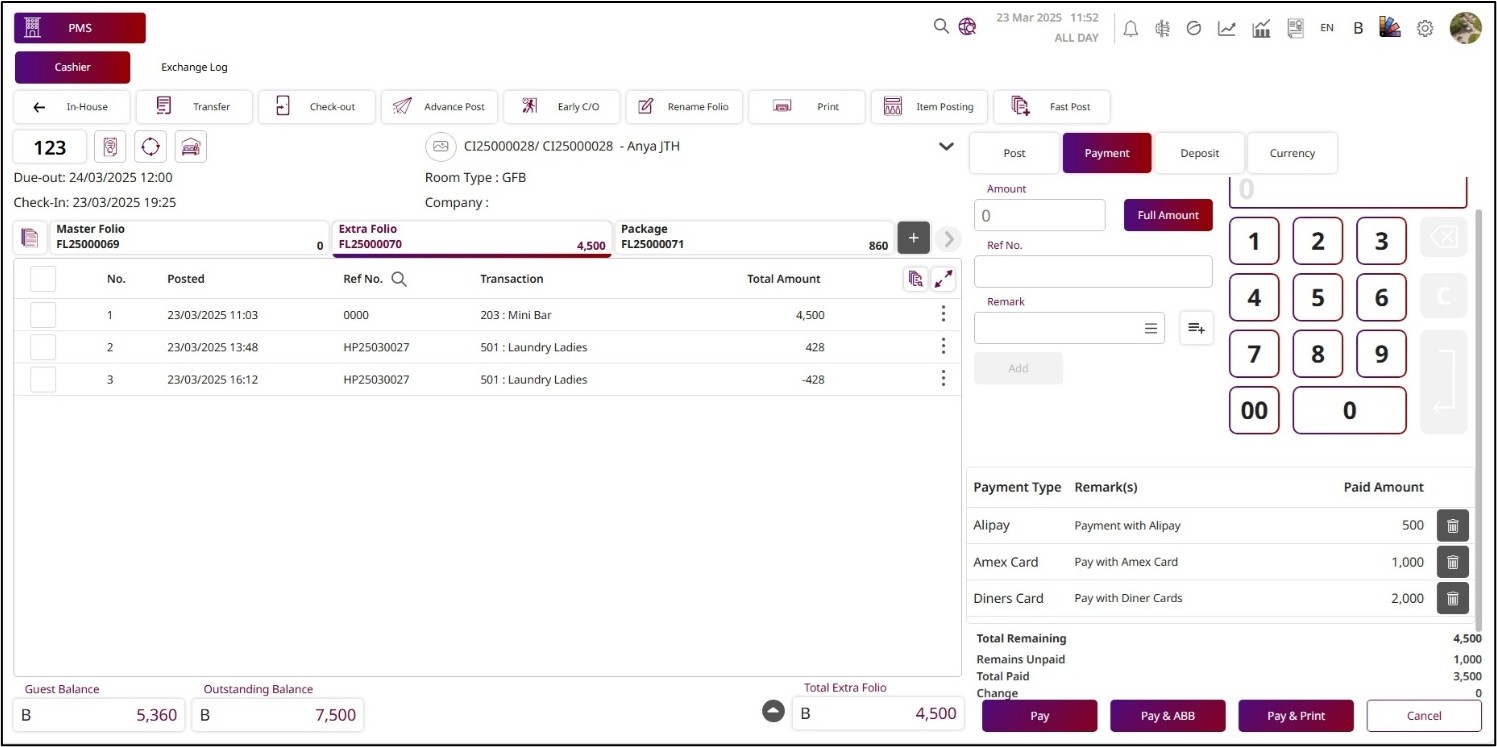Open the Remark dropdown list

pyautogui.click(x=1150, y=328)
